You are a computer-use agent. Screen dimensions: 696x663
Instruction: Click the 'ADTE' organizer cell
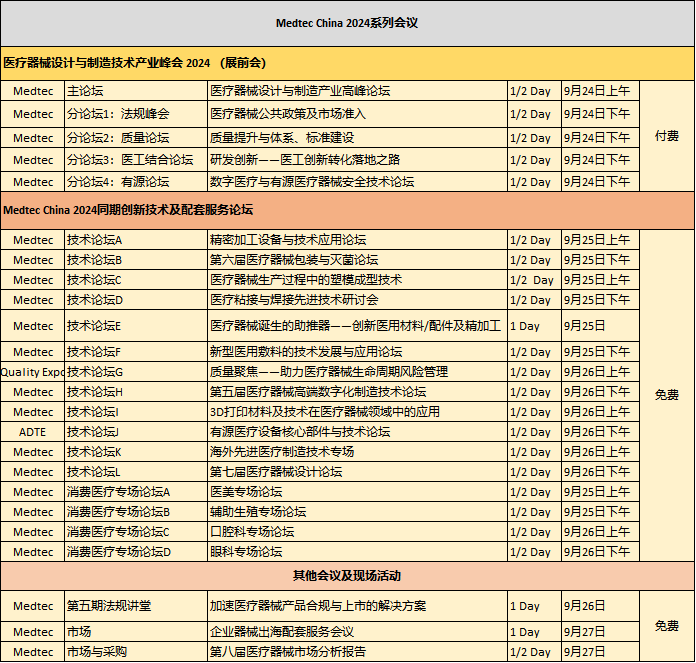coord(32,432)
